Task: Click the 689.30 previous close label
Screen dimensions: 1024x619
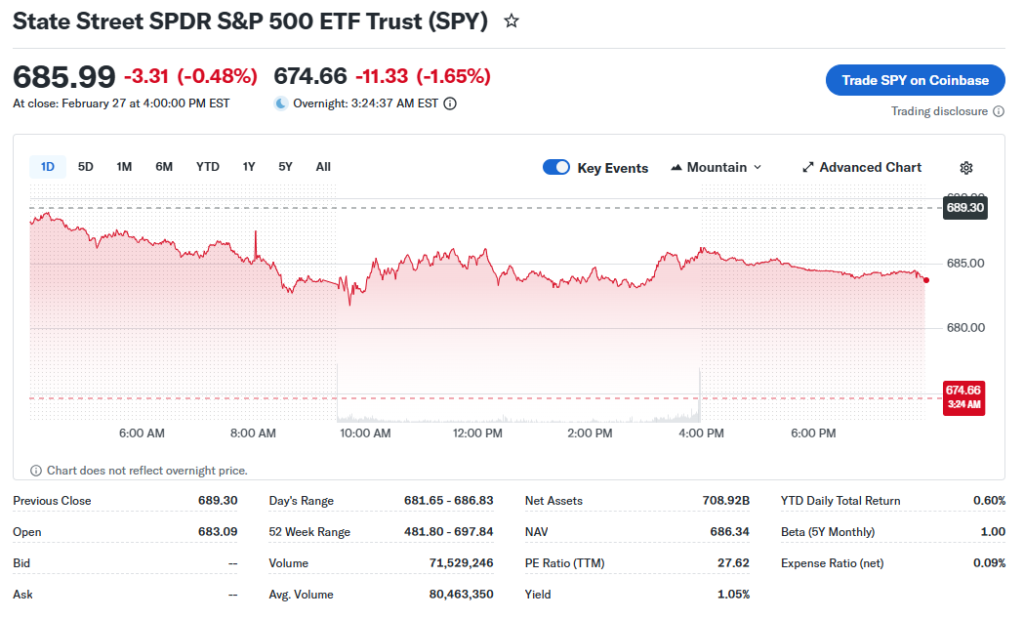Action: coord(965,208)
